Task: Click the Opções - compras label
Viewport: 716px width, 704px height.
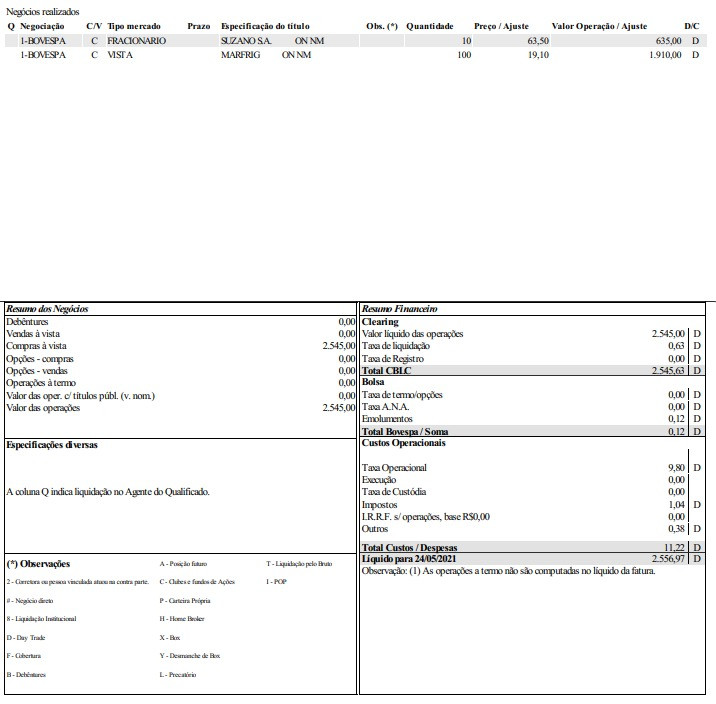Action: (40, 359)
